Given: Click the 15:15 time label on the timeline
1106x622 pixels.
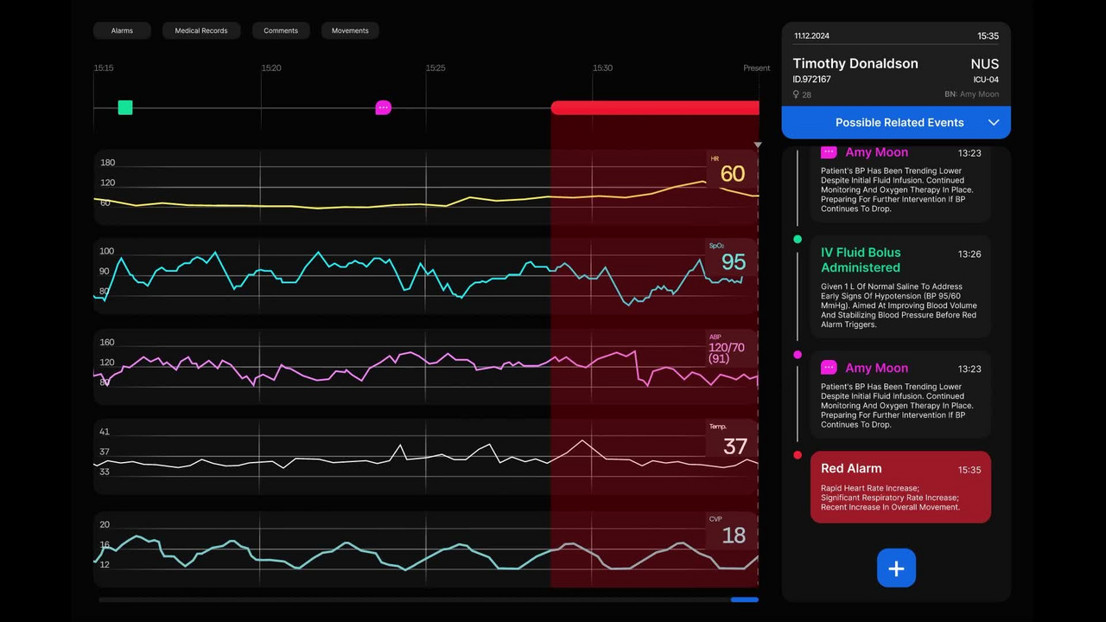Looking at the screenshot, I should pos(104,68).
